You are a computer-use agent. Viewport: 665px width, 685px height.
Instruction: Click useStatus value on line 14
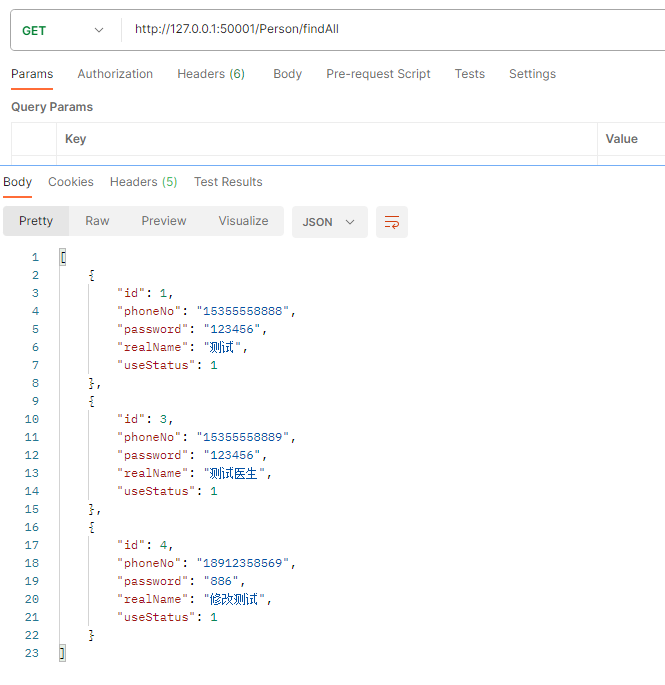point(214,491)
